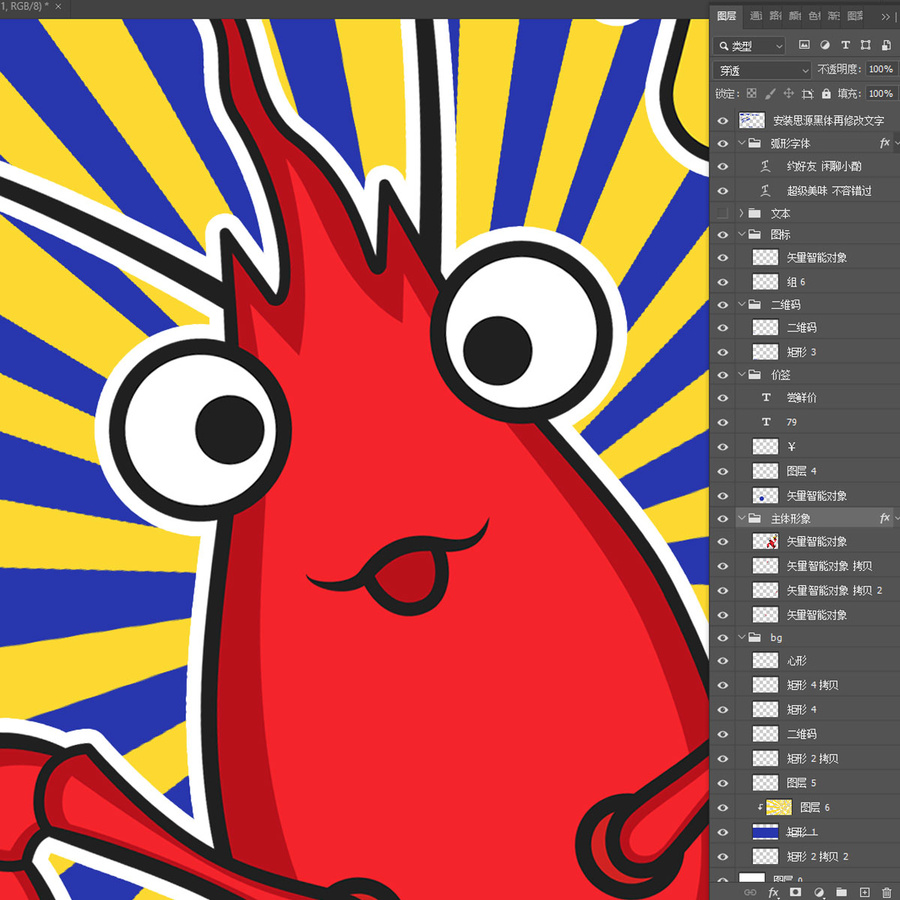Collapse the bg group
The width and height of the screenshot is (900, 900).
pos(742,637)
